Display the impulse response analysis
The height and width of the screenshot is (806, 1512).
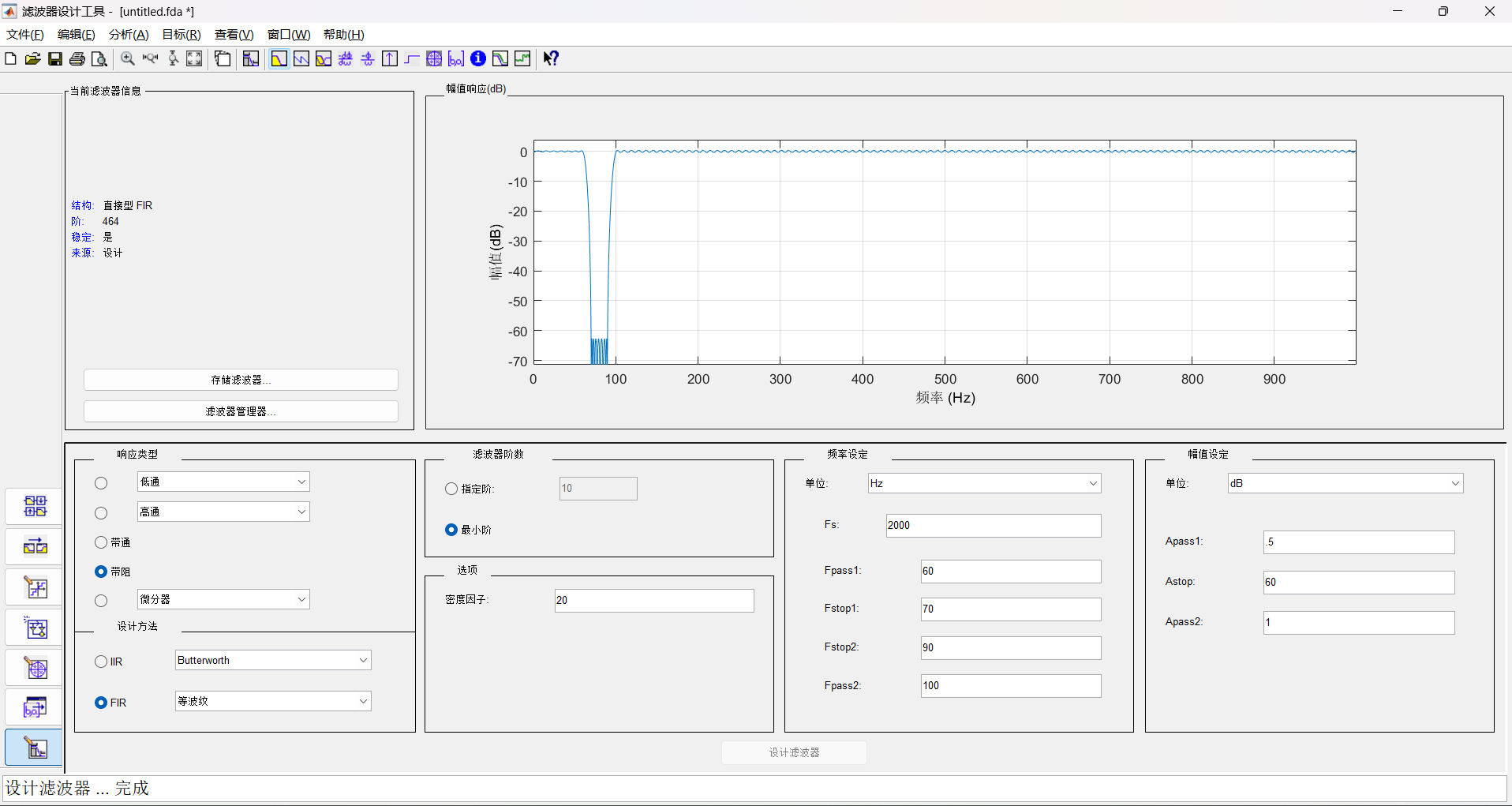pyautogui.click(x=390, y=59)
